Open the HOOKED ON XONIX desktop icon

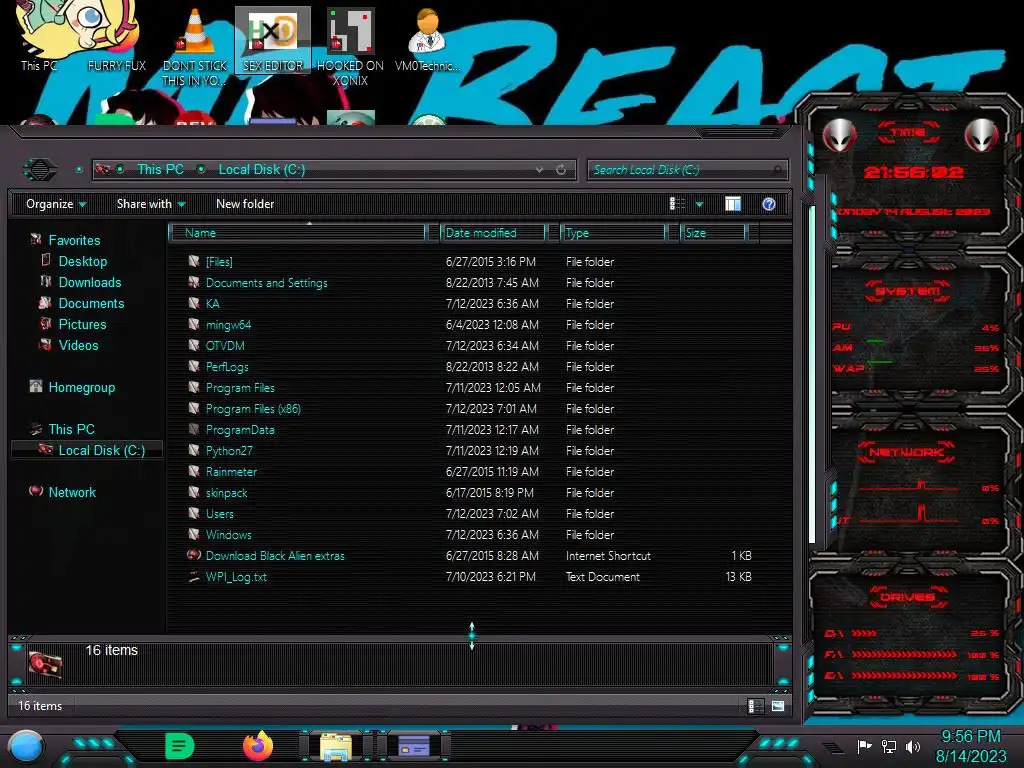click(350, 47)
